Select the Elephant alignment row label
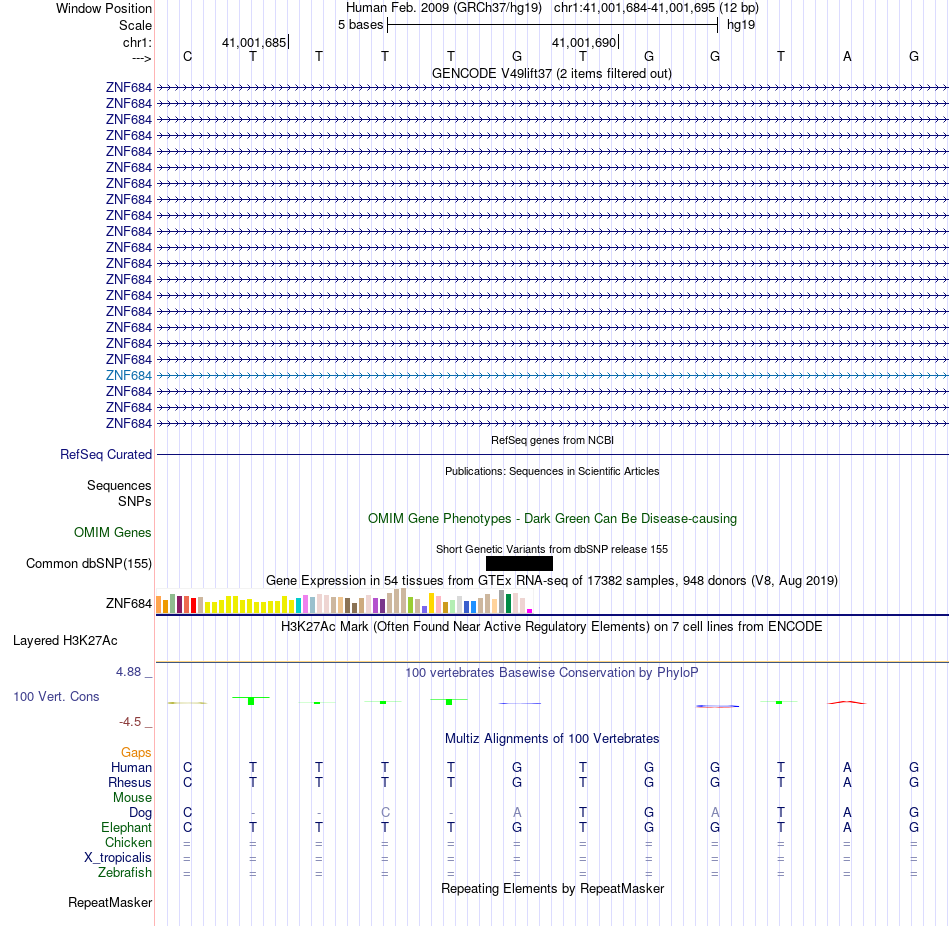 (x=126, y=827)
